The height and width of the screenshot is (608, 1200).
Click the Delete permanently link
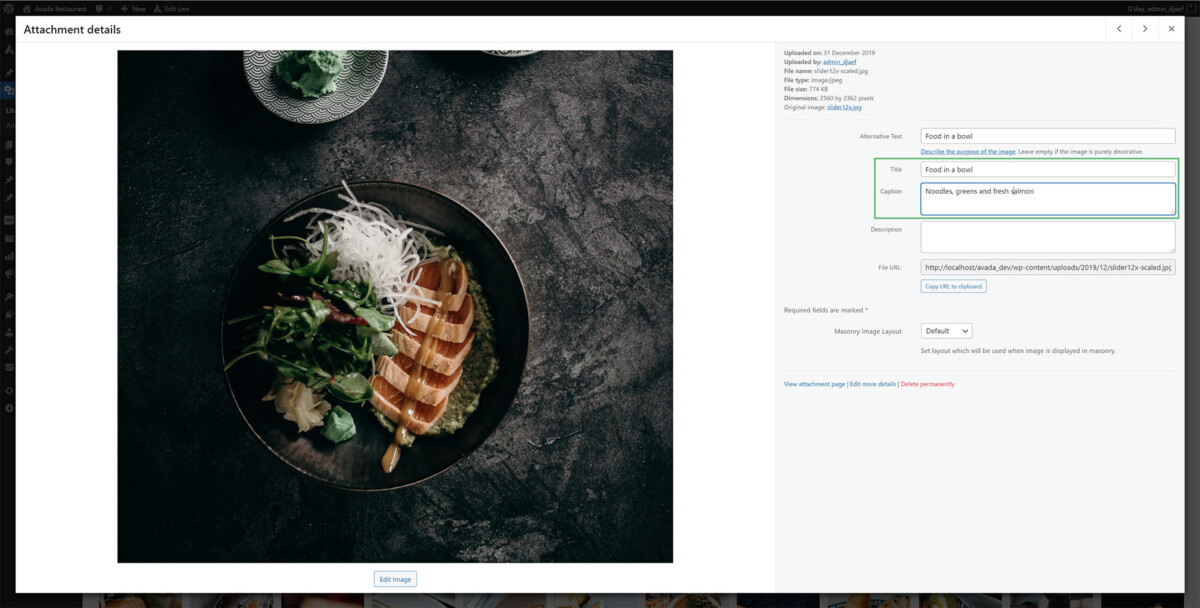928,383
